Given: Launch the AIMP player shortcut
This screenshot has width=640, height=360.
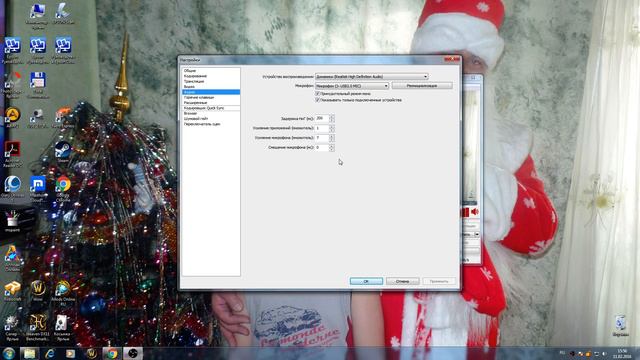Looking at the screenshot, I should (12, 116).
